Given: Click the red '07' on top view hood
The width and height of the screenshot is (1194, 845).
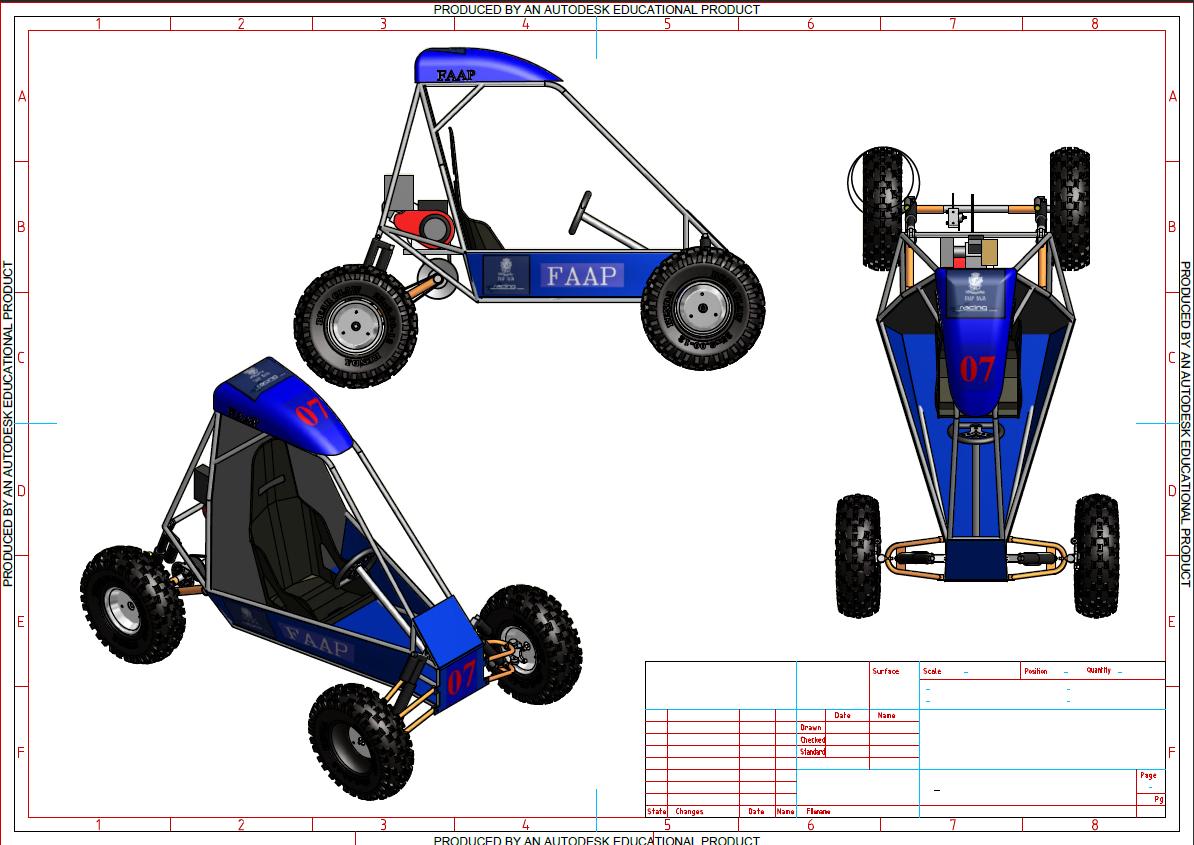Looking at the screenshot, I should 977,369.
